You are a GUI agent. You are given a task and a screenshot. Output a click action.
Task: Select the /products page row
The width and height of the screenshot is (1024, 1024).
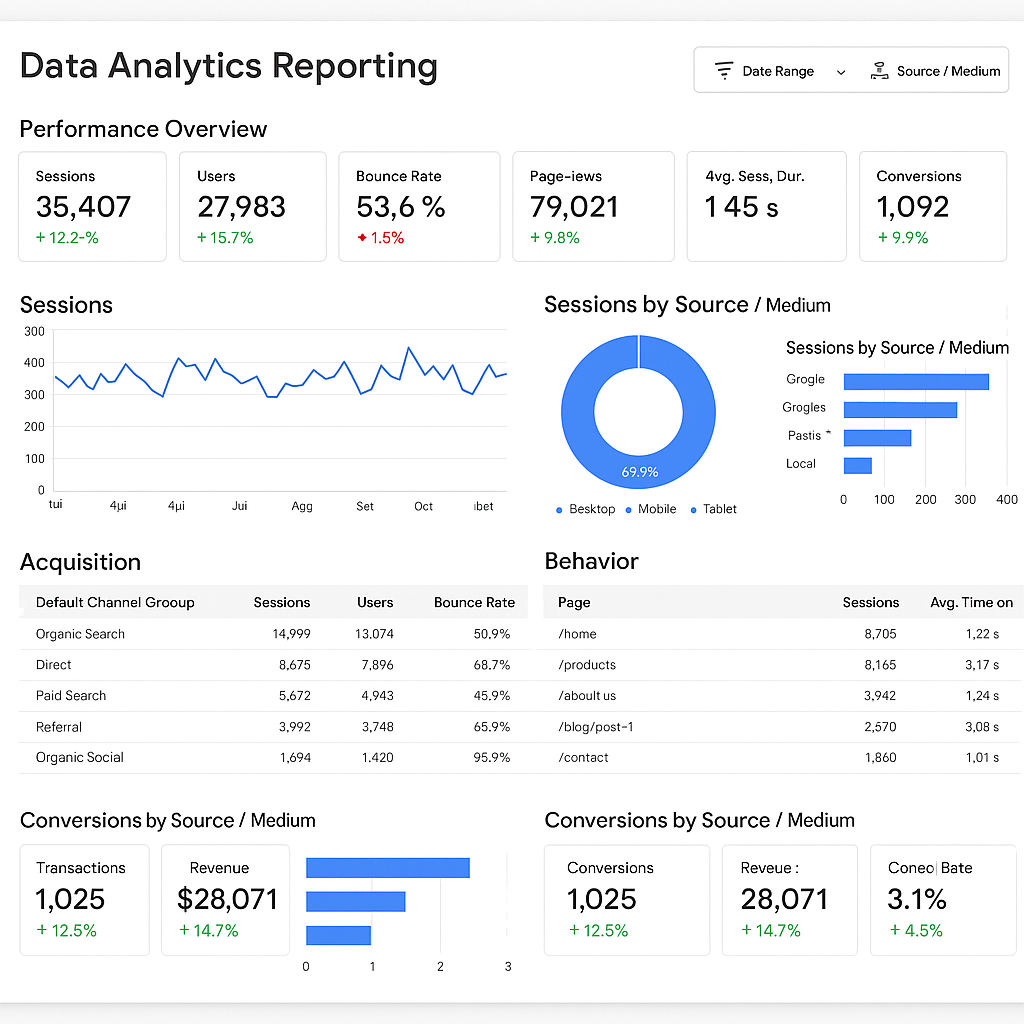coord(782,665)
